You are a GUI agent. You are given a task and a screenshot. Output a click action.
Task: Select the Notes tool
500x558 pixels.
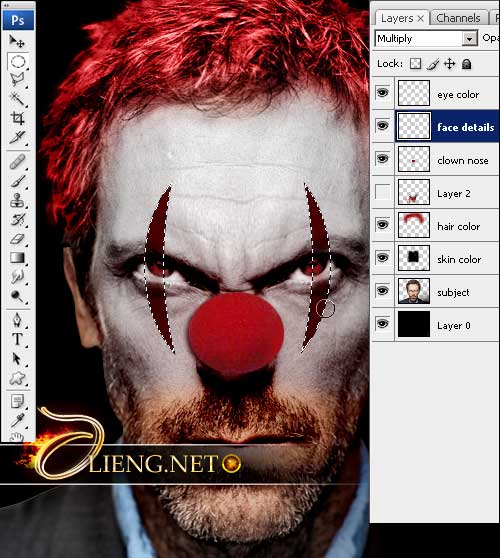click(x=17, y=401)
